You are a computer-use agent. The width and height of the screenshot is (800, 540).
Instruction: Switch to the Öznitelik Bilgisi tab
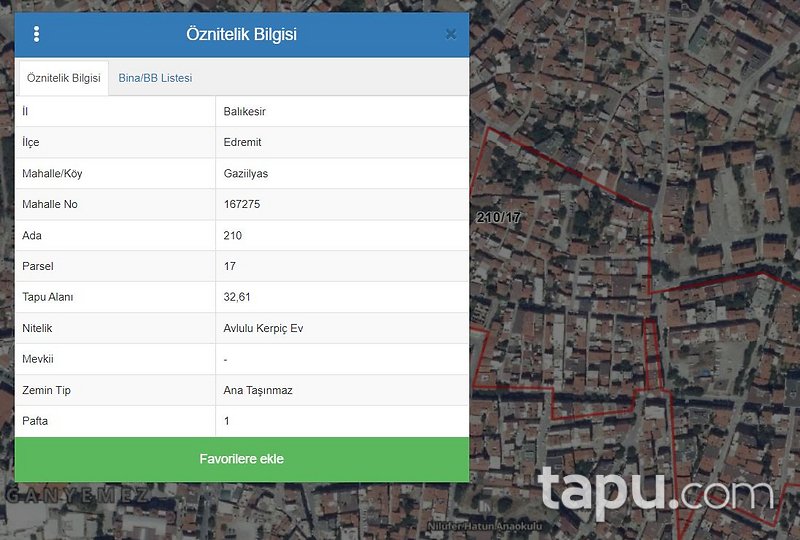[64, 78]
